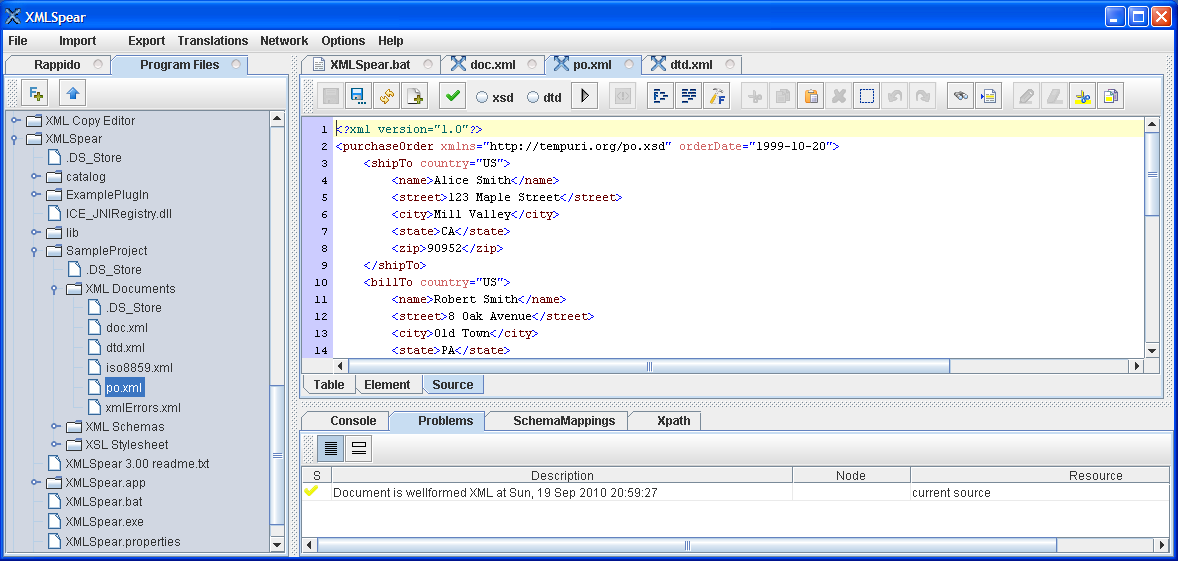
Task: Click the reload document arrows icon
Action: tap(386, 96)
